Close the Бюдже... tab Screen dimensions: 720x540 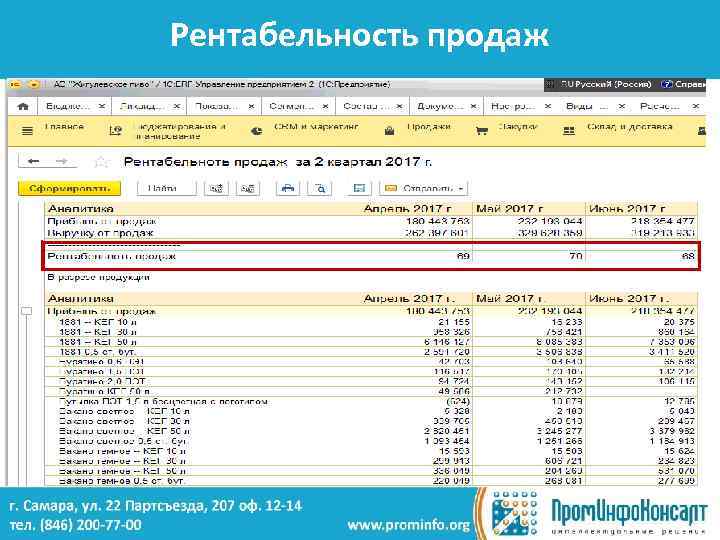(x=102, y=107)
